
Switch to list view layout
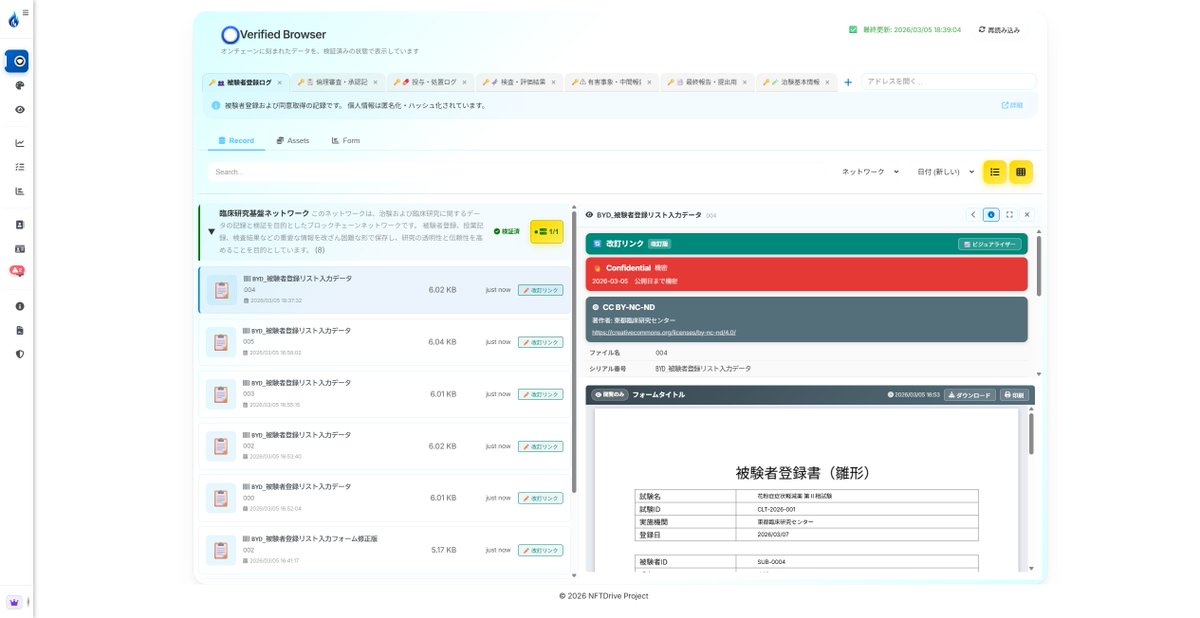pyautogui.click(x=995, y=172)
